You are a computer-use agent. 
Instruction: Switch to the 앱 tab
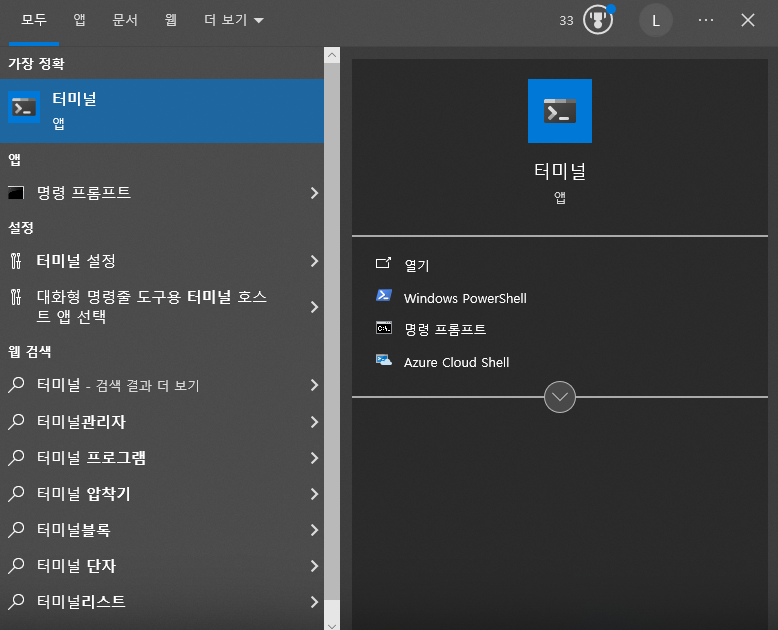(x=79, y=20)
